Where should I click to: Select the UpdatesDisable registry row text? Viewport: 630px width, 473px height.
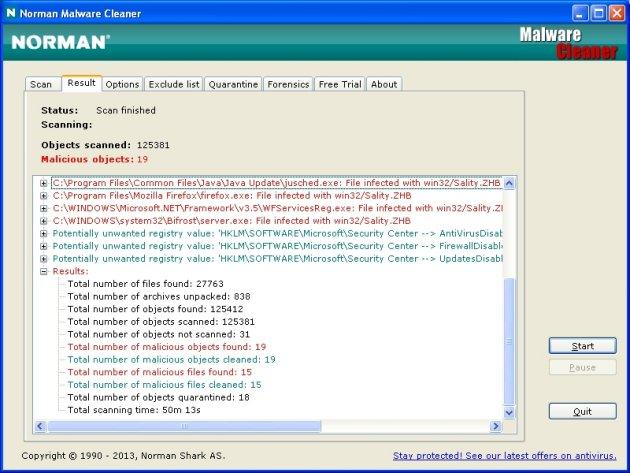pyautogui.click(x=277, y=259)
